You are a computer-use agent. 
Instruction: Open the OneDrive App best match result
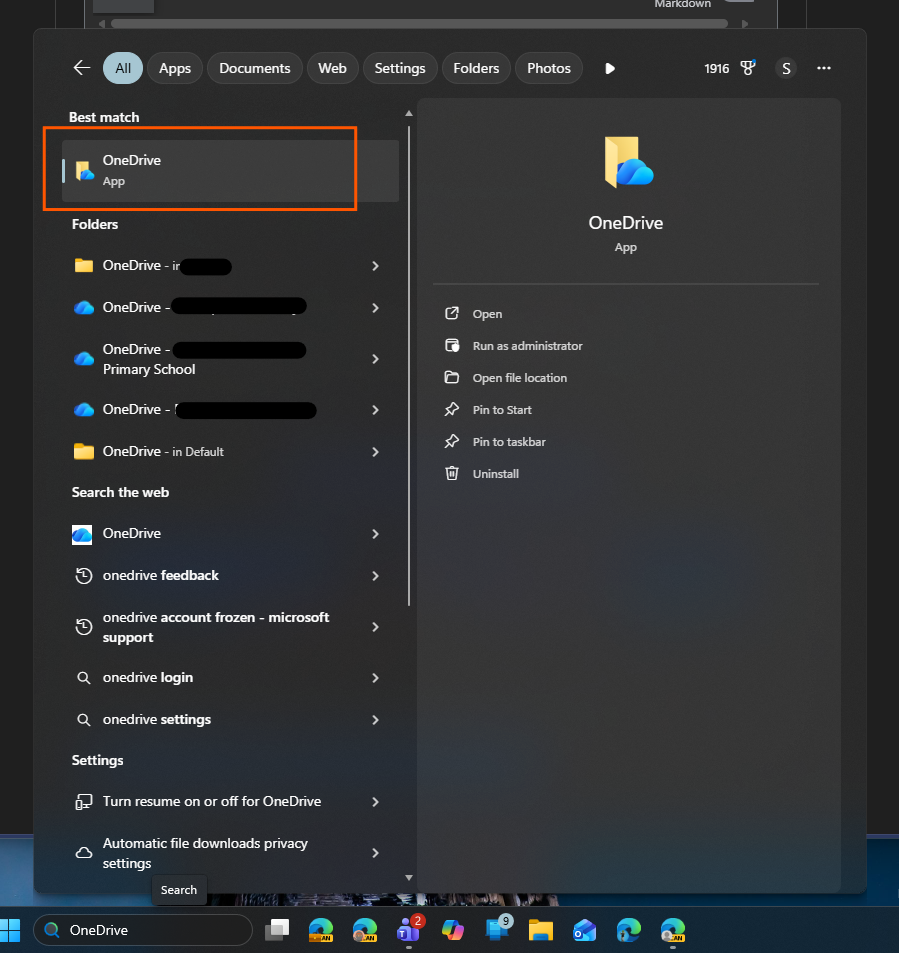(x=230, y=171)
